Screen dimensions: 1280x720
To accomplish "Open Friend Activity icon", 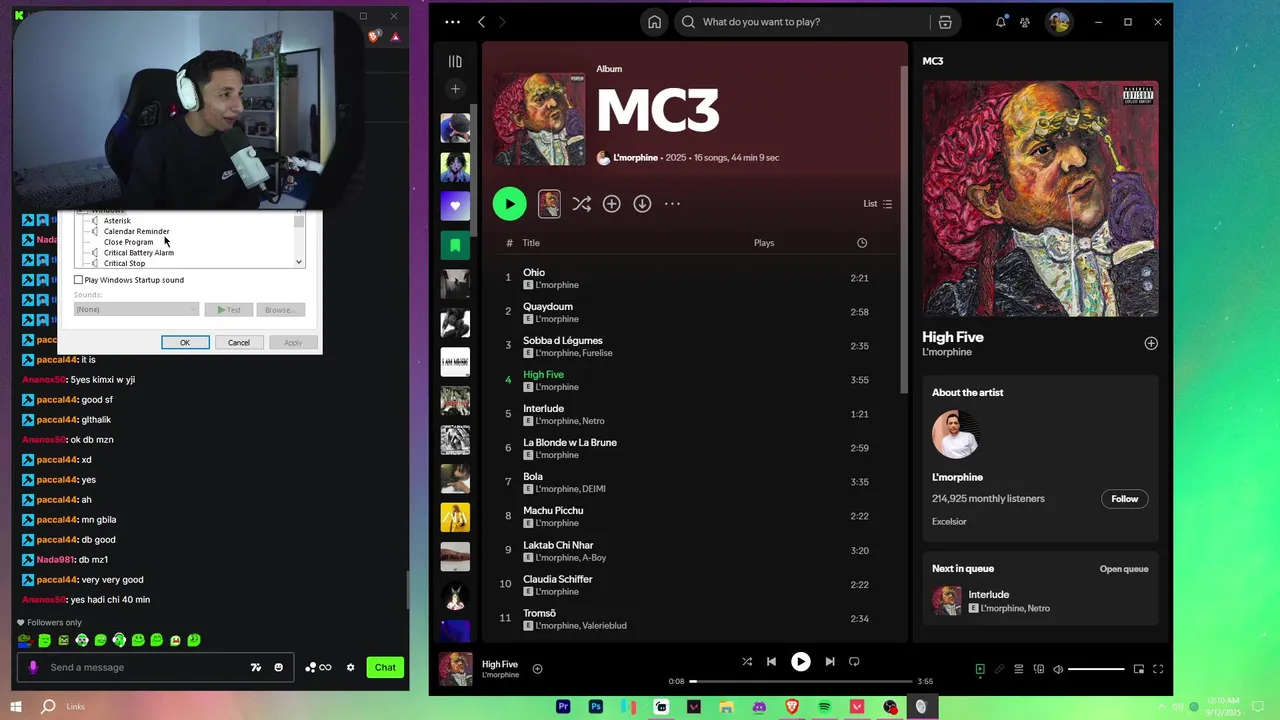I will point(1025,22).
